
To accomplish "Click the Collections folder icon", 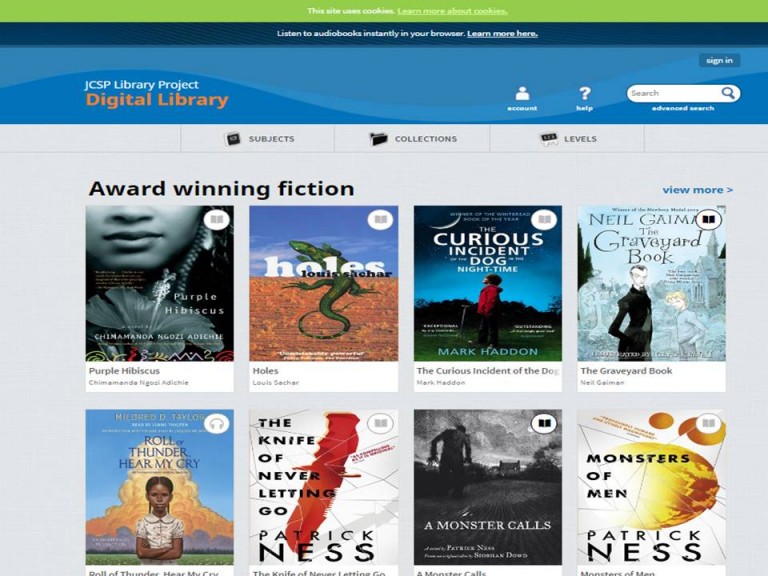I will tap(378, 139).
